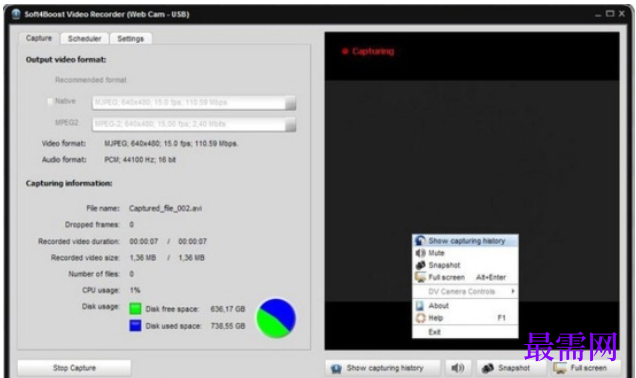
Task: Click the speaker icon beside Mute in menu
Action: [x=421, y=253]
